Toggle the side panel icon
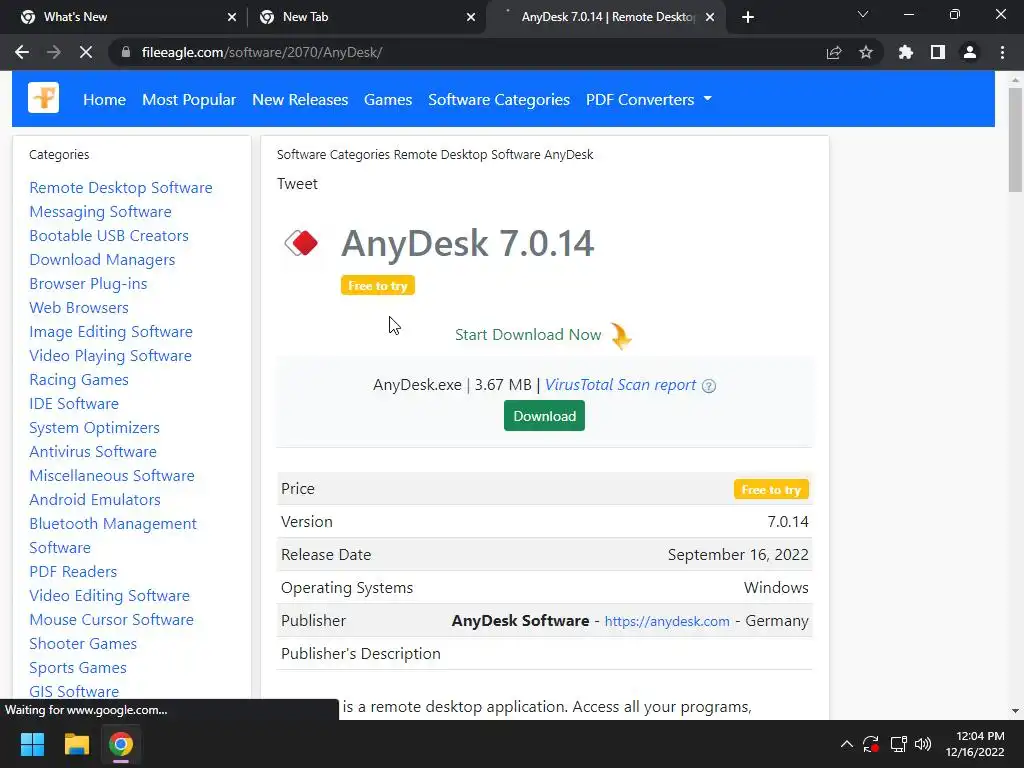The image size is (1024, 768). coord(938,52)
